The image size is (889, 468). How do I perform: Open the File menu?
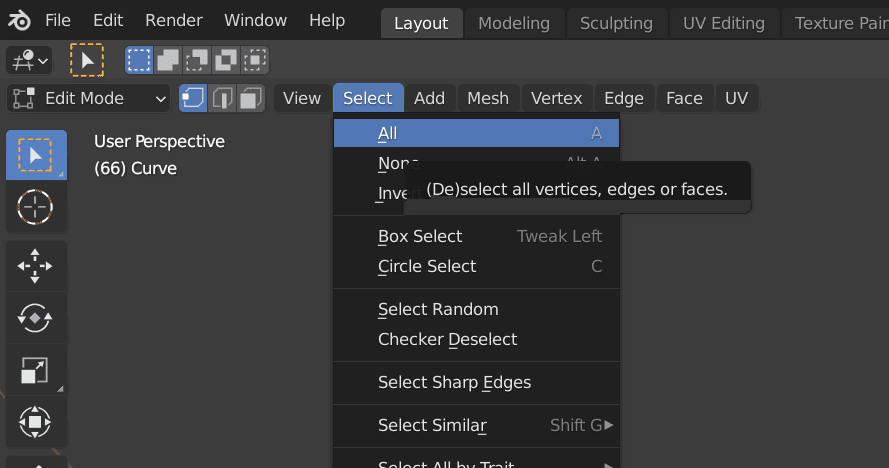pyautogui.click(x=58, y=20)
